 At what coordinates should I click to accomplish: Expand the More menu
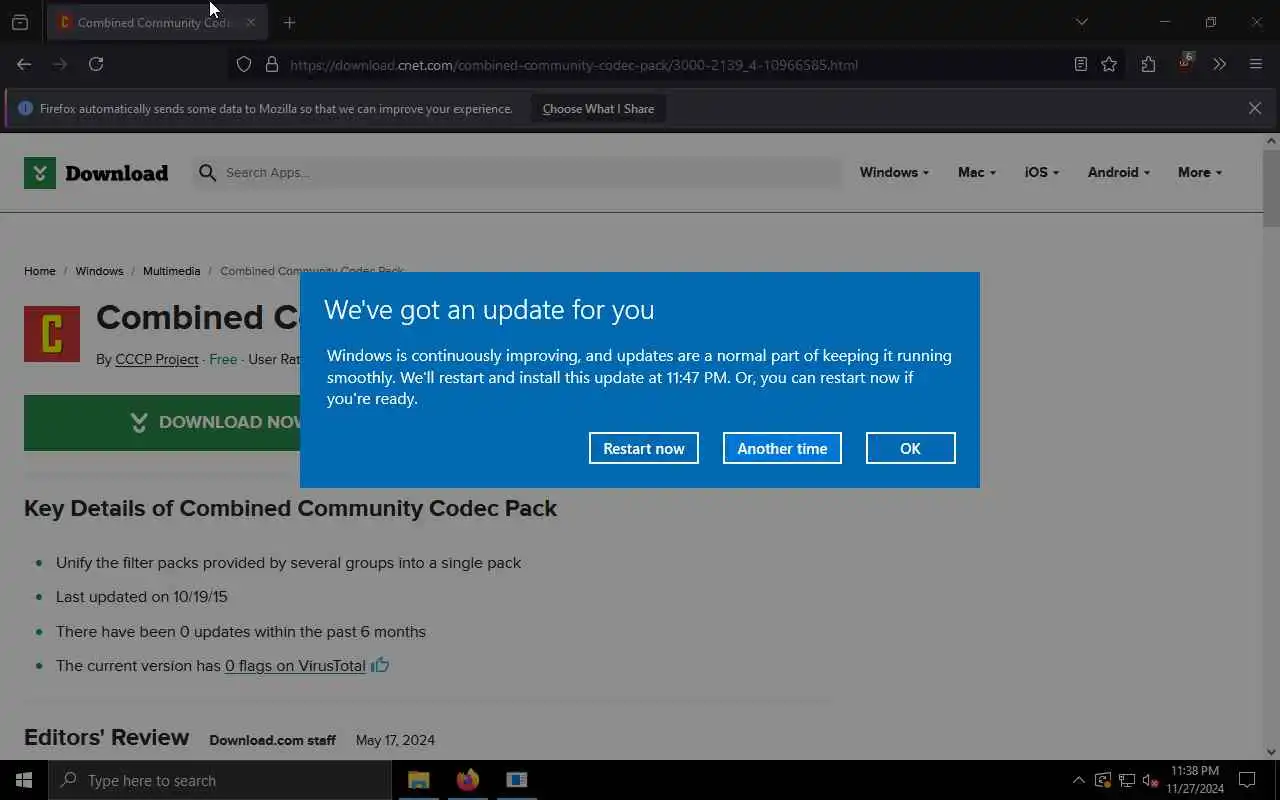click(1199, 172)
